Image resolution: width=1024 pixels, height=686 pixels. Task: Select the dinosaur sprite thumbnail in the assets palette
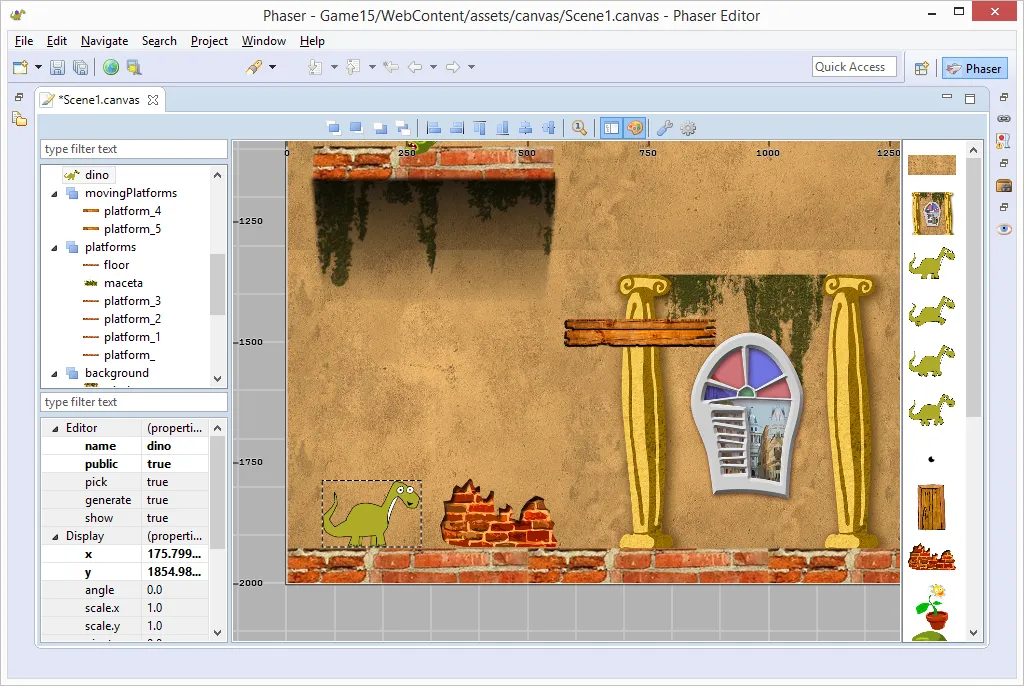(931, 262)
